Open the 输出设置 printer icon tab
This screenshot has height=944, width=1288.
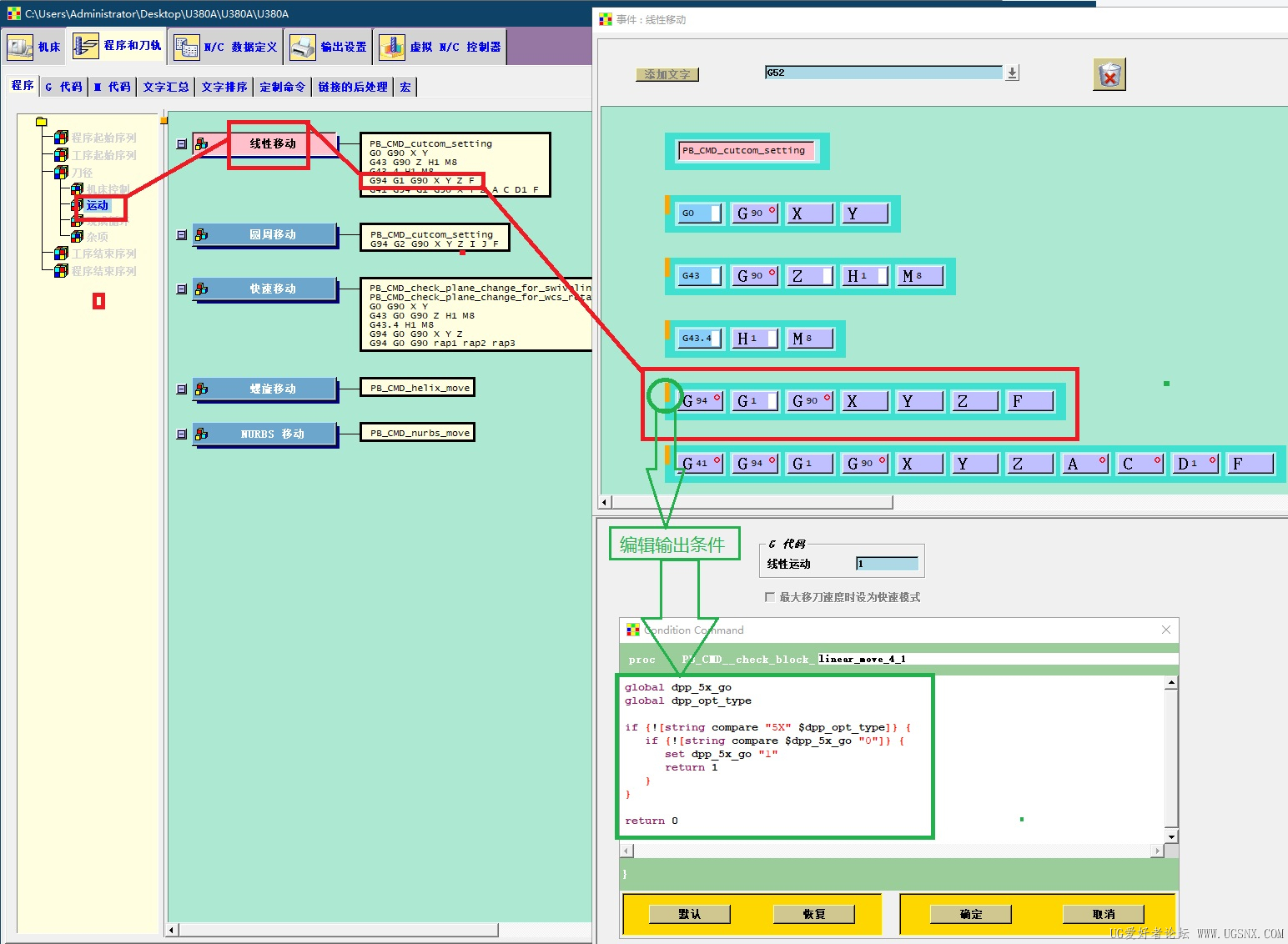point(303,47)
